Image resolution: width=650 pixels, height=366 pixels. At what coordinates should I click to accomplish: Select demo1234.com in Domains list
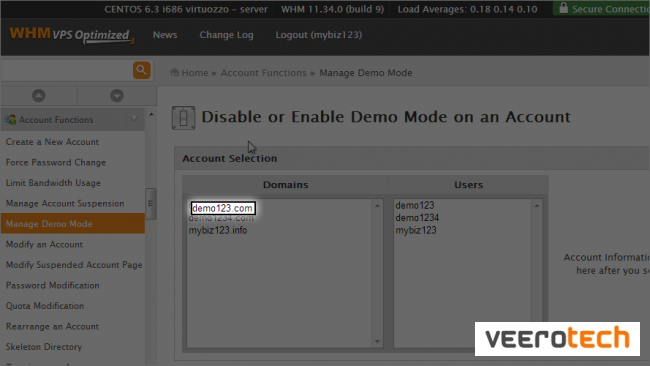pyautogui.click(x=221, y=218)
